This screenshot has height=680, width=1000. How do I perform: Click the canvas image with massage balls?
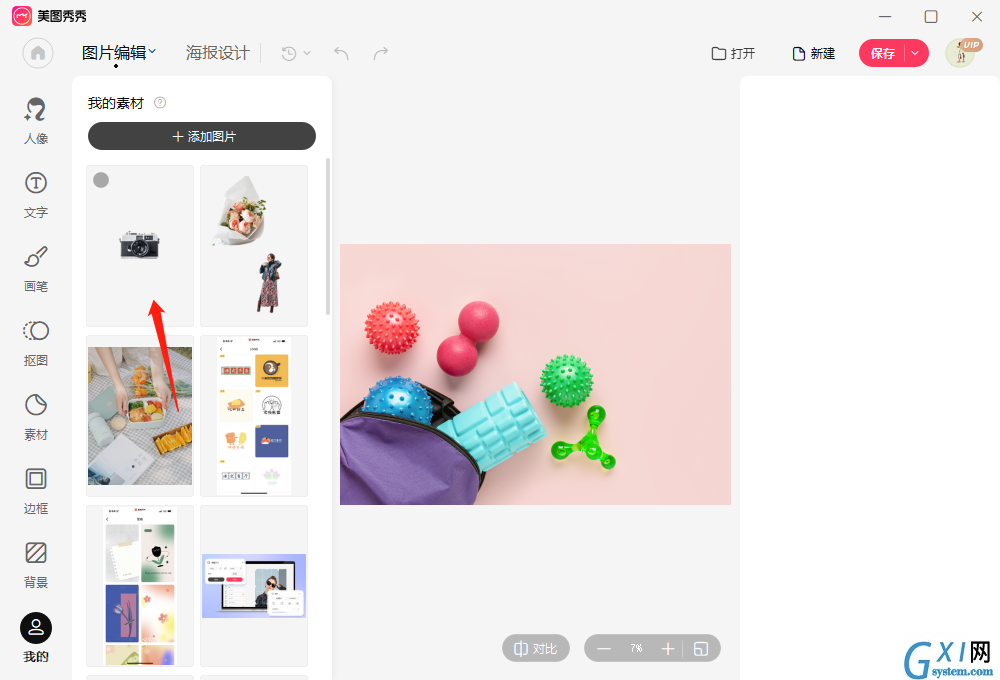[x=535, y=374]
